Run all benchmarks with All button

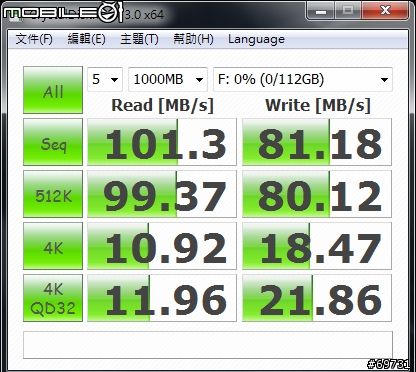tap(53, 90)
